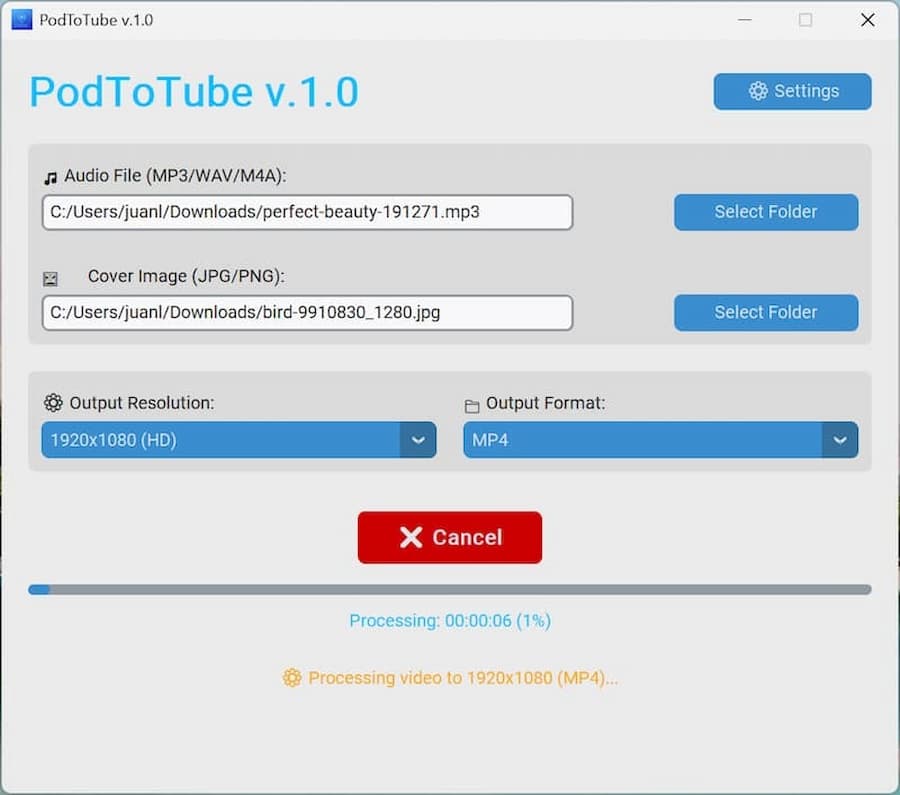The height and width of the screenshot is (795, 900).
Task: Select the cover image path input field
Action: [307, 312]
